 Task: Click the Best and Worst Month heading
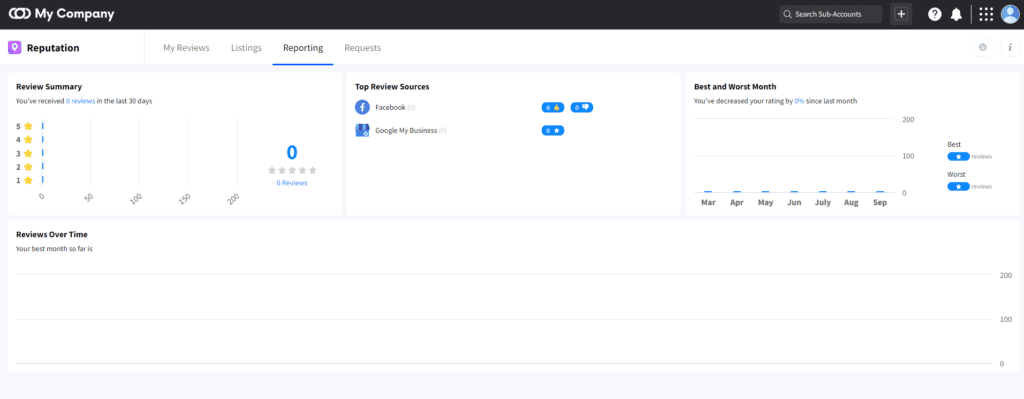coord(735,86)
